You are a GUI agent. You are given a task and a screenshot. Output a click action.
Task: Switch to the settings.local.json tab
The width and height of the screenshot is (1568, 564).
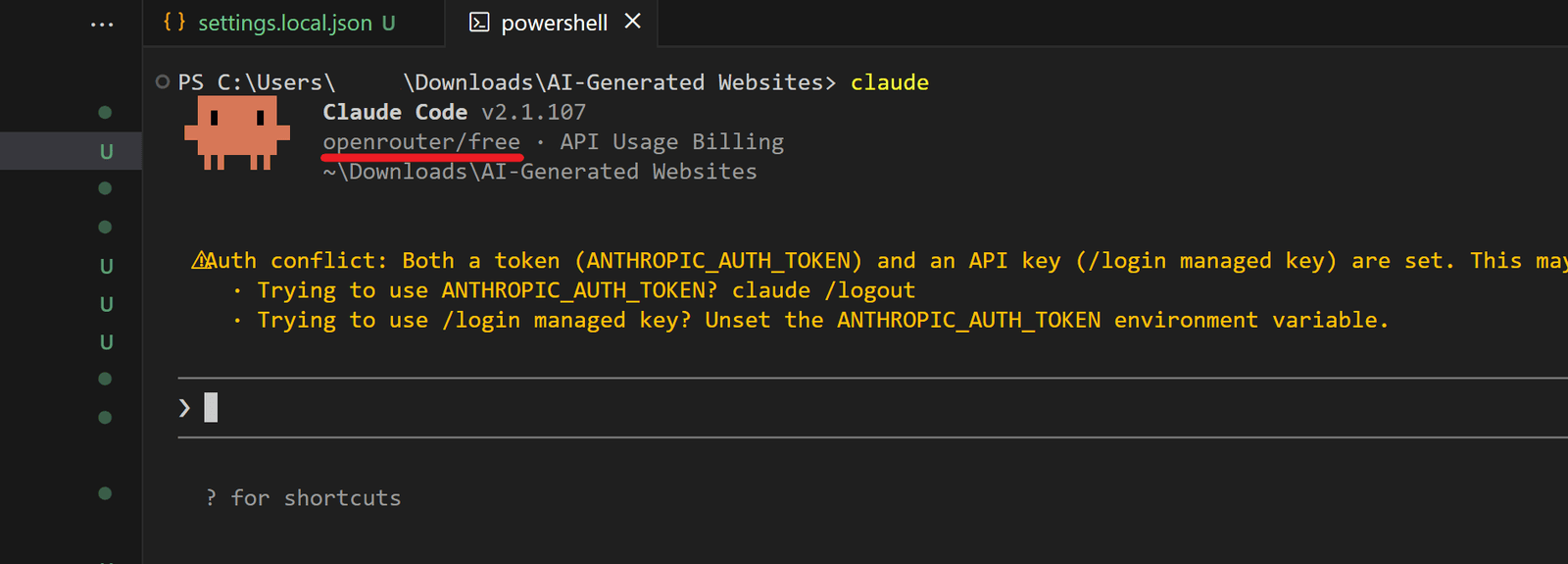point(284,24)
